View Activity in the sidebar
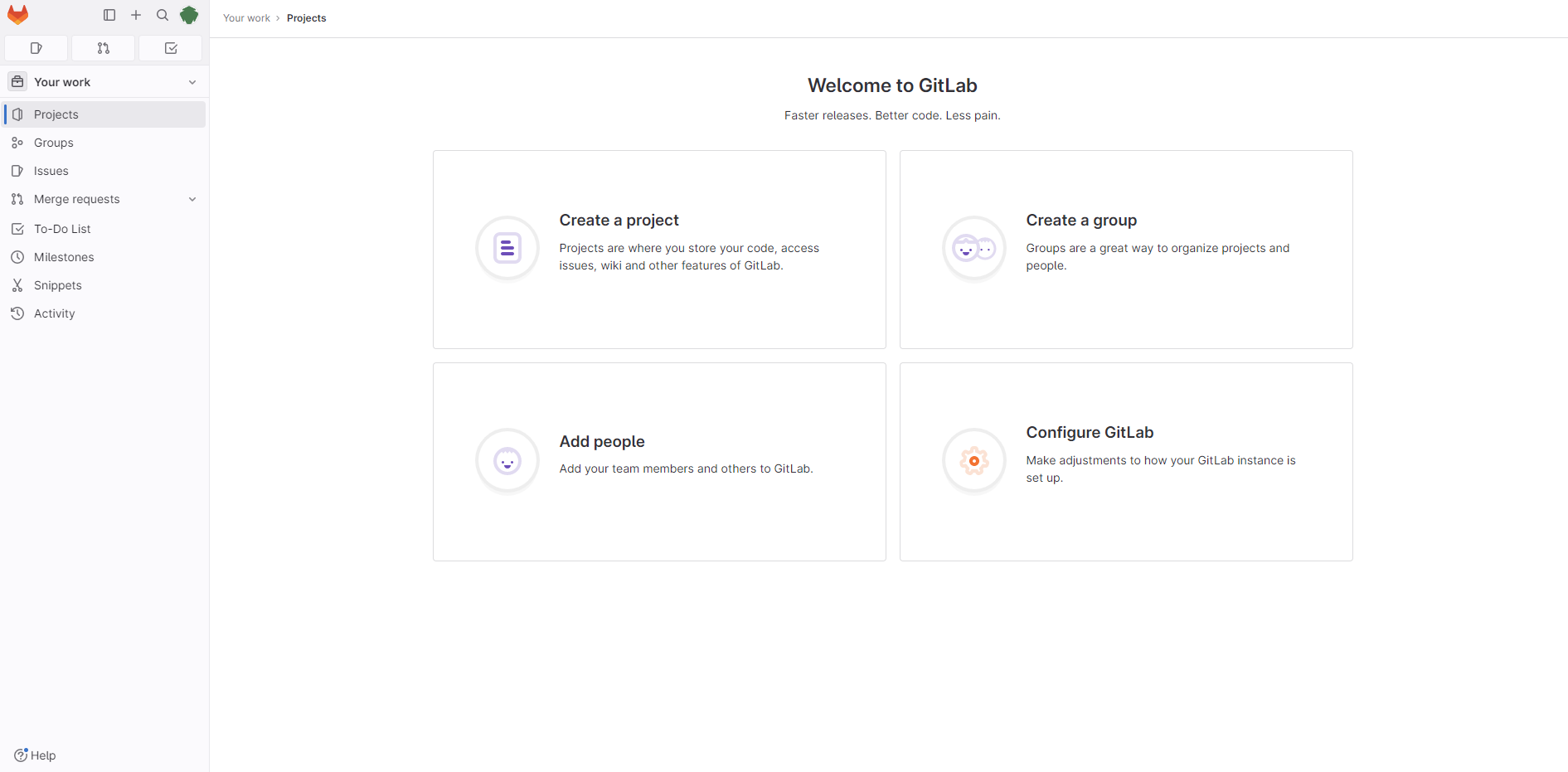This screenshot has width=1568, height=772. click(55, 313)
